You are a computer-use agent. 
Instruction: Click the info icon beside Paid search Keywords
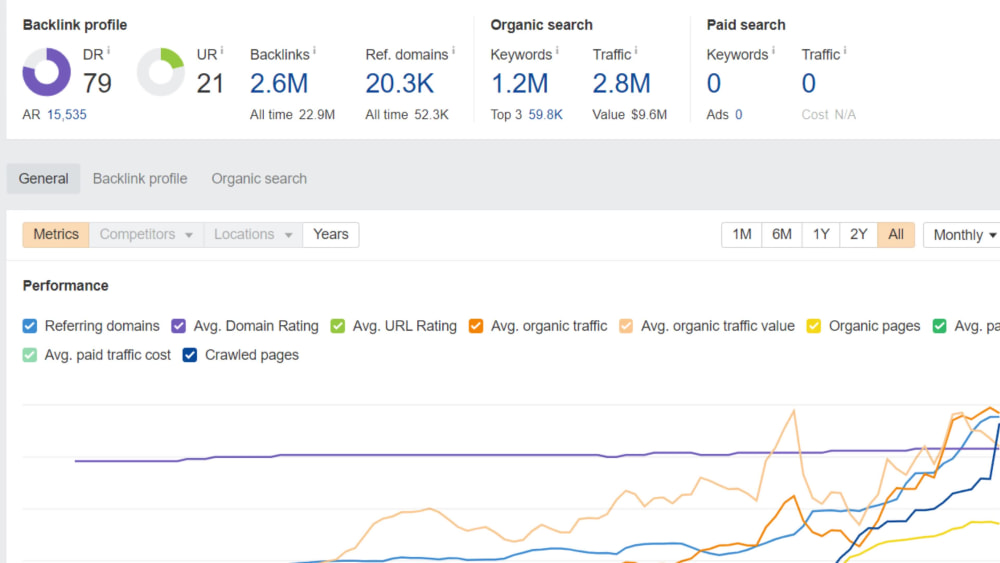click(x=774, y=50)
